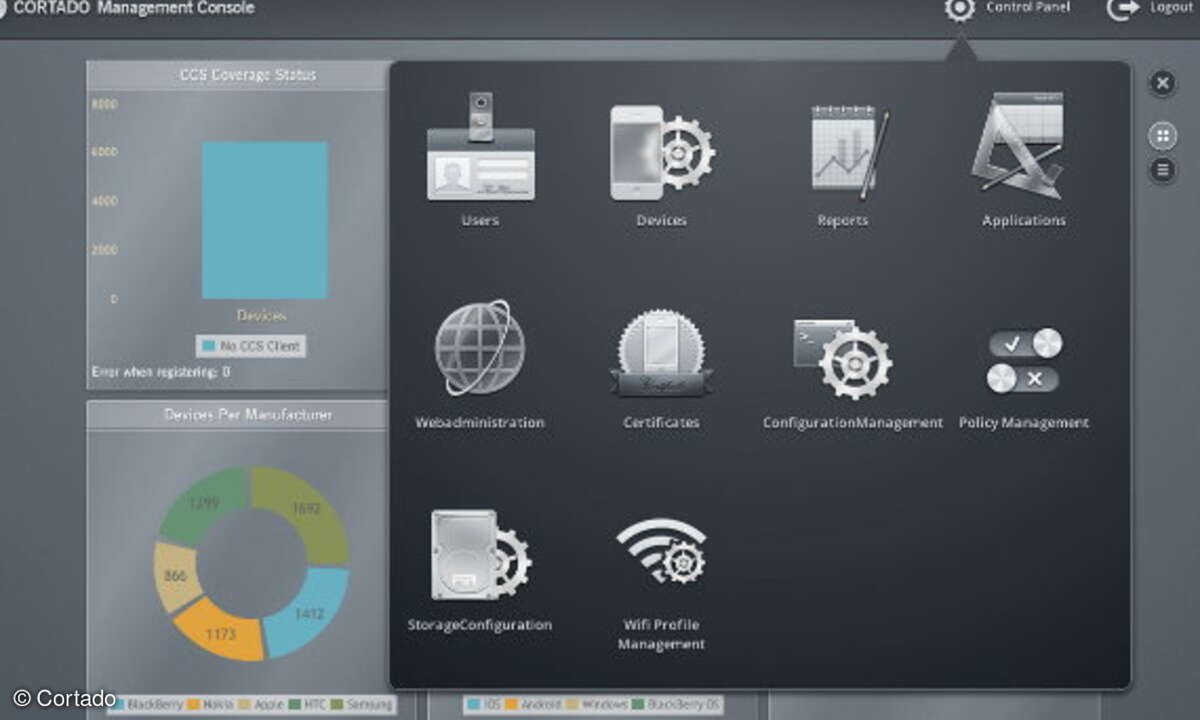The height and width of the screenshot is (720, 1200).
Task: Select the 866 segment of the donut chart
Action: pyautogui.click(x=176, y=577)
